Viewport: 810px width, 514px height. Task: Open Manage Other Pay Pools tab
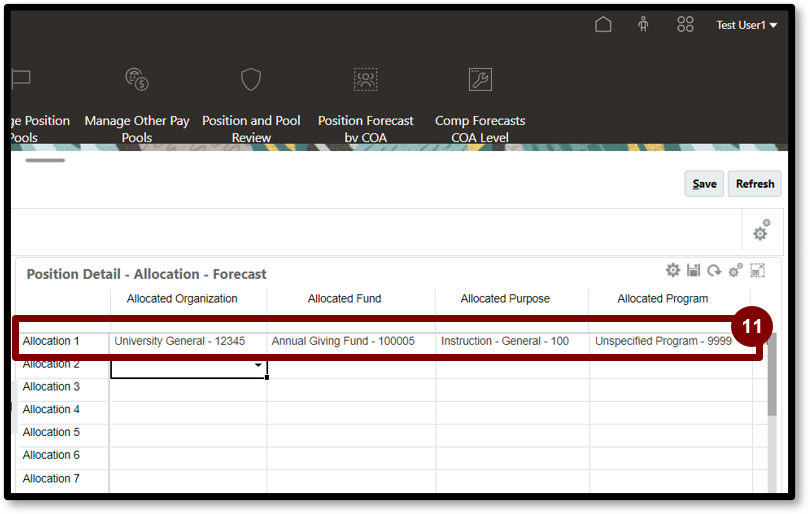[137, 129]
